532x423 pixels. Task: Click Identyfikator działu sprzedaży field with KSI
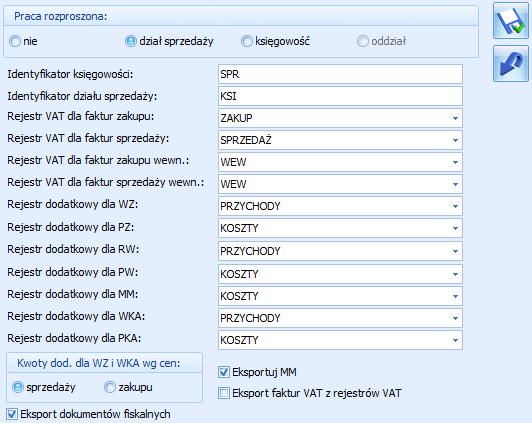(x=340, y=96)
